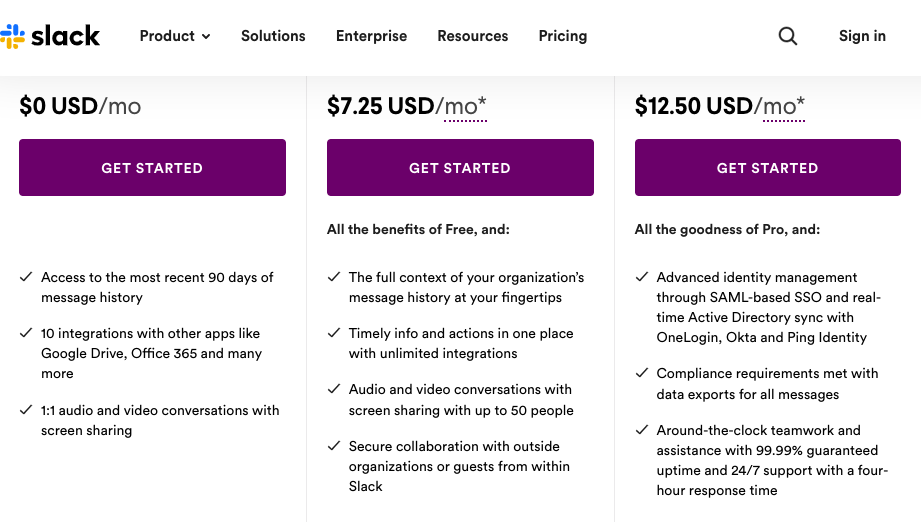This screenshot has height=522, width=921.
Task: Click the underlined /mo* on the $12.50 price
Action: [783, 106]
